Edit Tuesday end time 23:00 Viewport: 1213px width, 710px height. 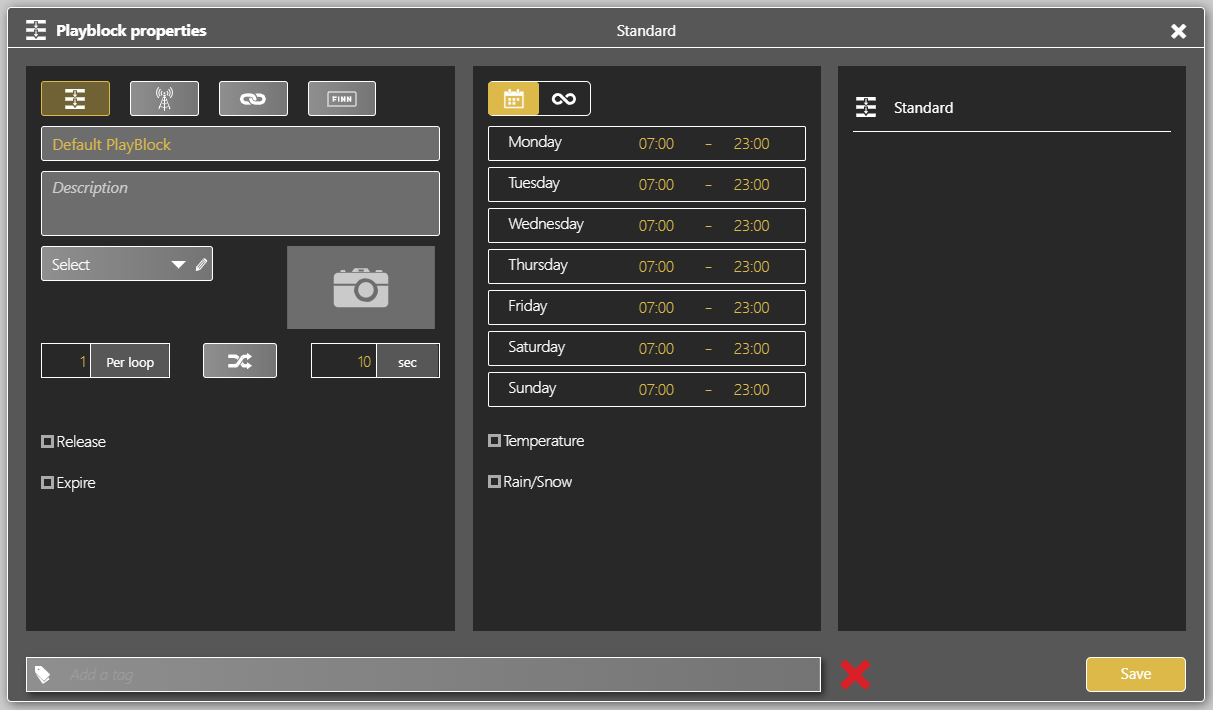[751, 185]
